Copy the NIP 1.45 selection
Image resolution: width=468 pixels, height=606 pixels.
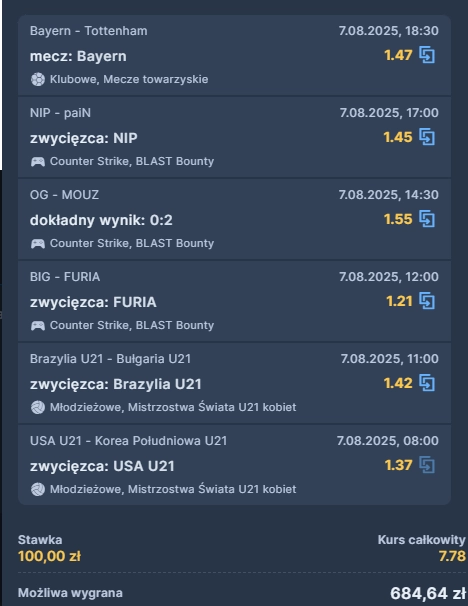[x=427, y=137]
